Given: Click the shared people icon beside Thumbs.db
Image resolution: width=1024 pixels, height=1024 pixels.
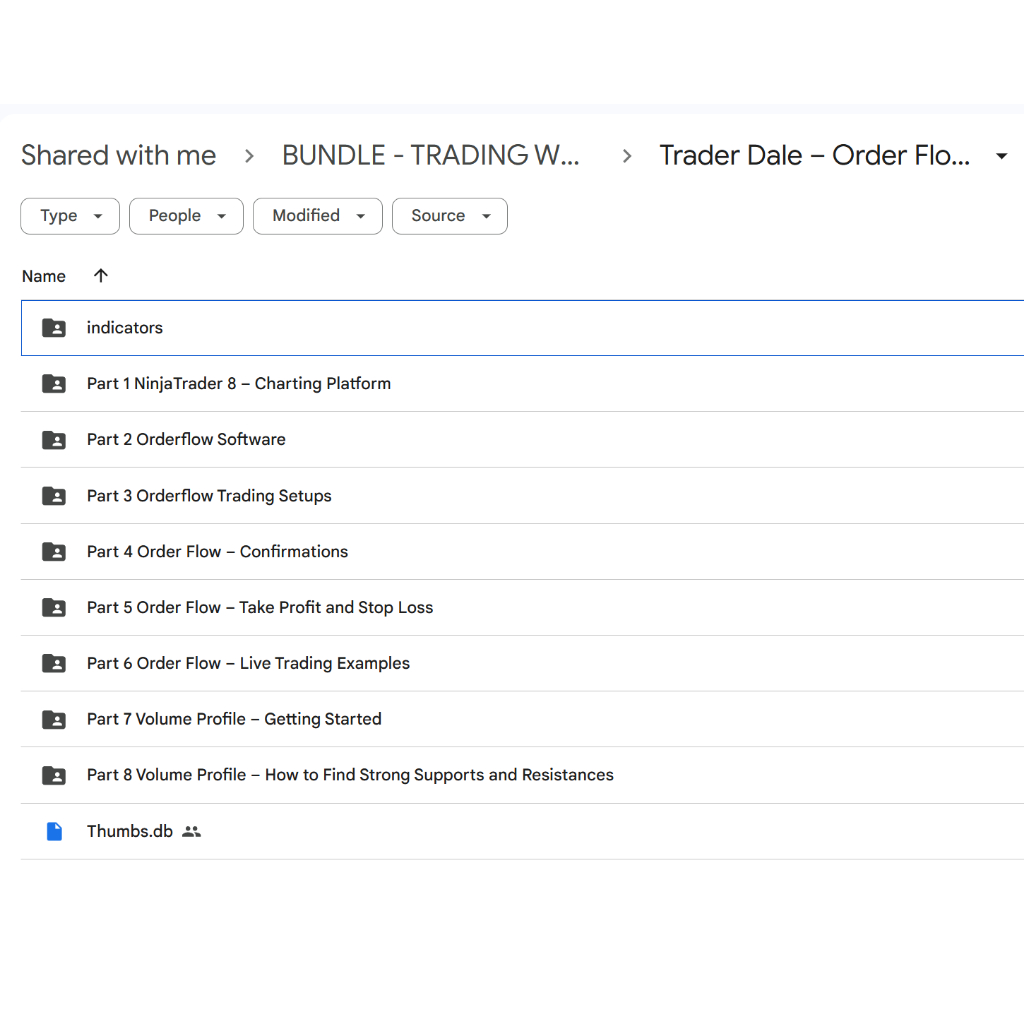Looking at the screenshot, I should click(191, 831).
